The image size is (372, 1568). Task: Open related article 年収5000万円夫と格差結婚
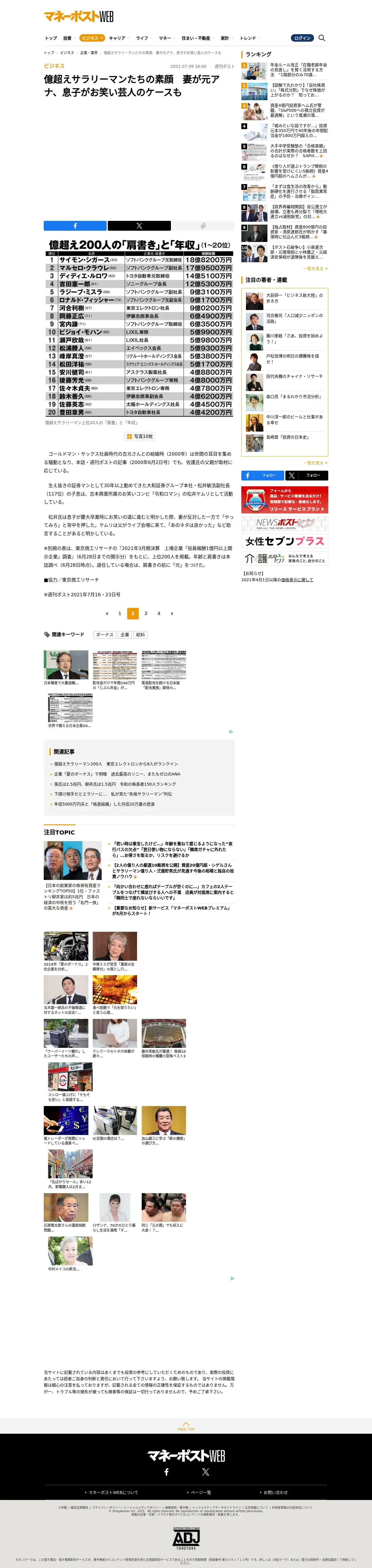coord(105,804)
